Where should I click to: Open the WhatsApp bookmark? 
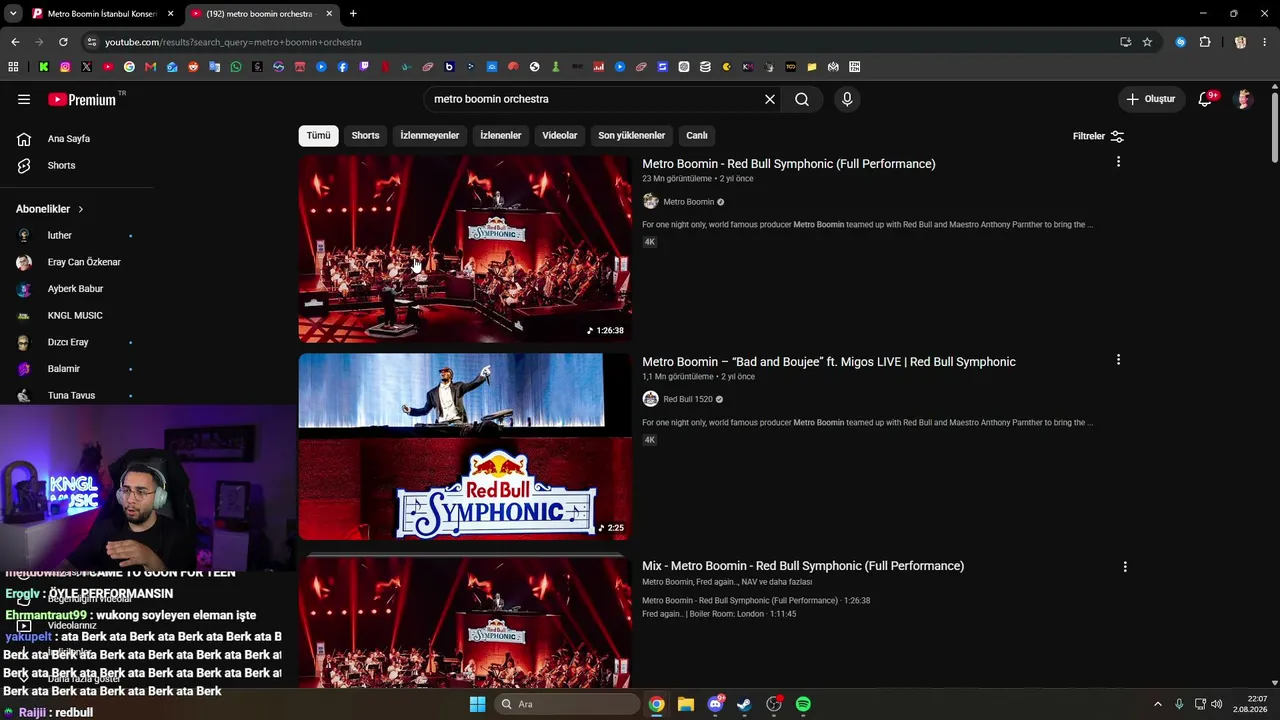point(236,67)
